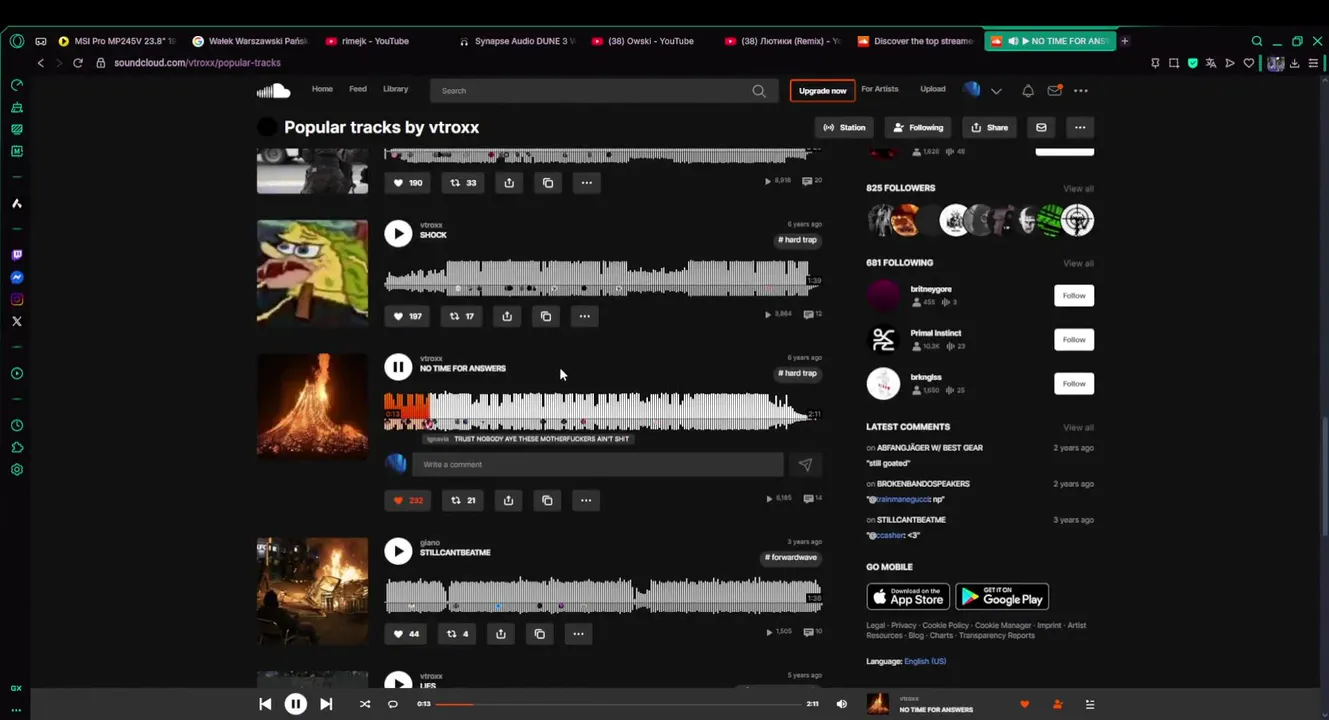Screen dimensions: 1329x720
Task: Open profile more-options ellipsis button
Action: (x=1080, y=127)
